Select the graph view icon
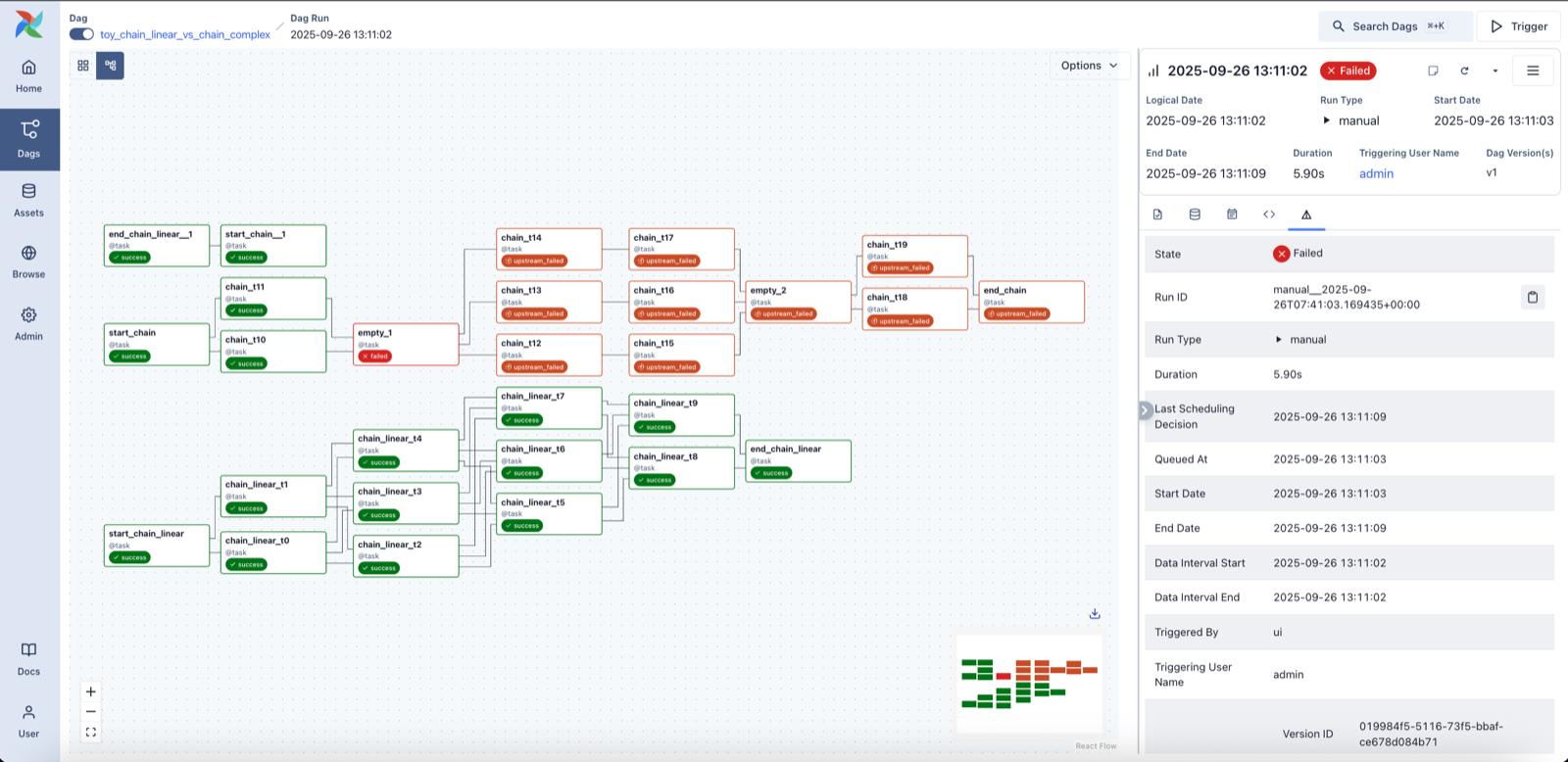The image size is (1568, 762). pyautogui.click(x=111, y=66)
